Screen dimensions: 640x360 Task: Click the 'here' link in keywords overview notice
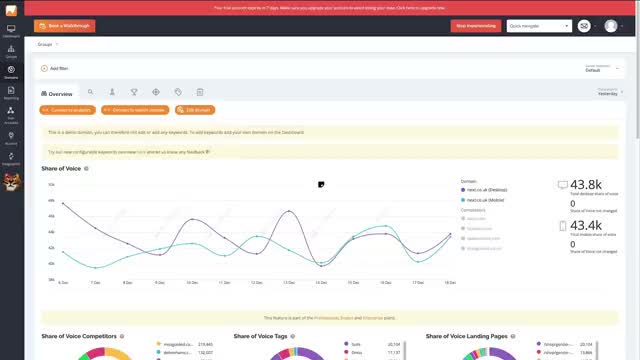[x=141, y=152]
